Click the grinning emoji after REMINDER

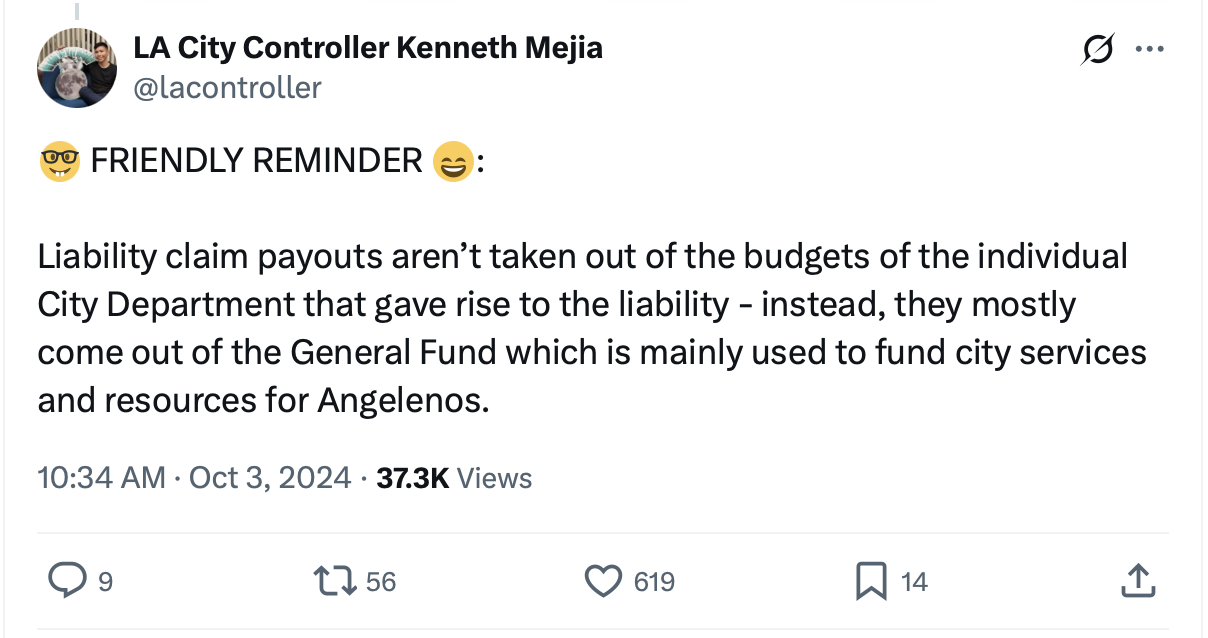tap(452, 160)
